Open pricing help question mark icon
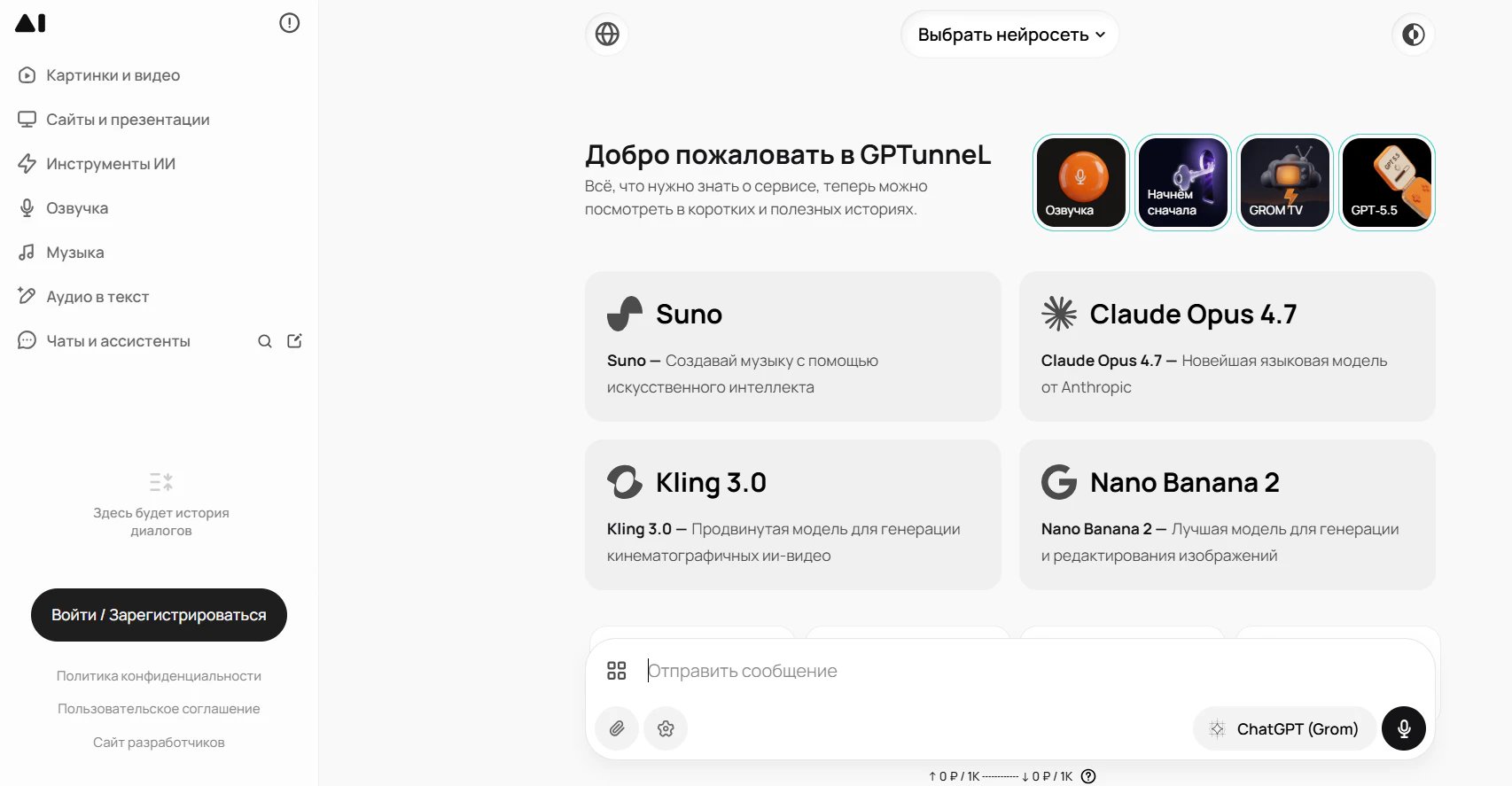 coord(1088,776)
